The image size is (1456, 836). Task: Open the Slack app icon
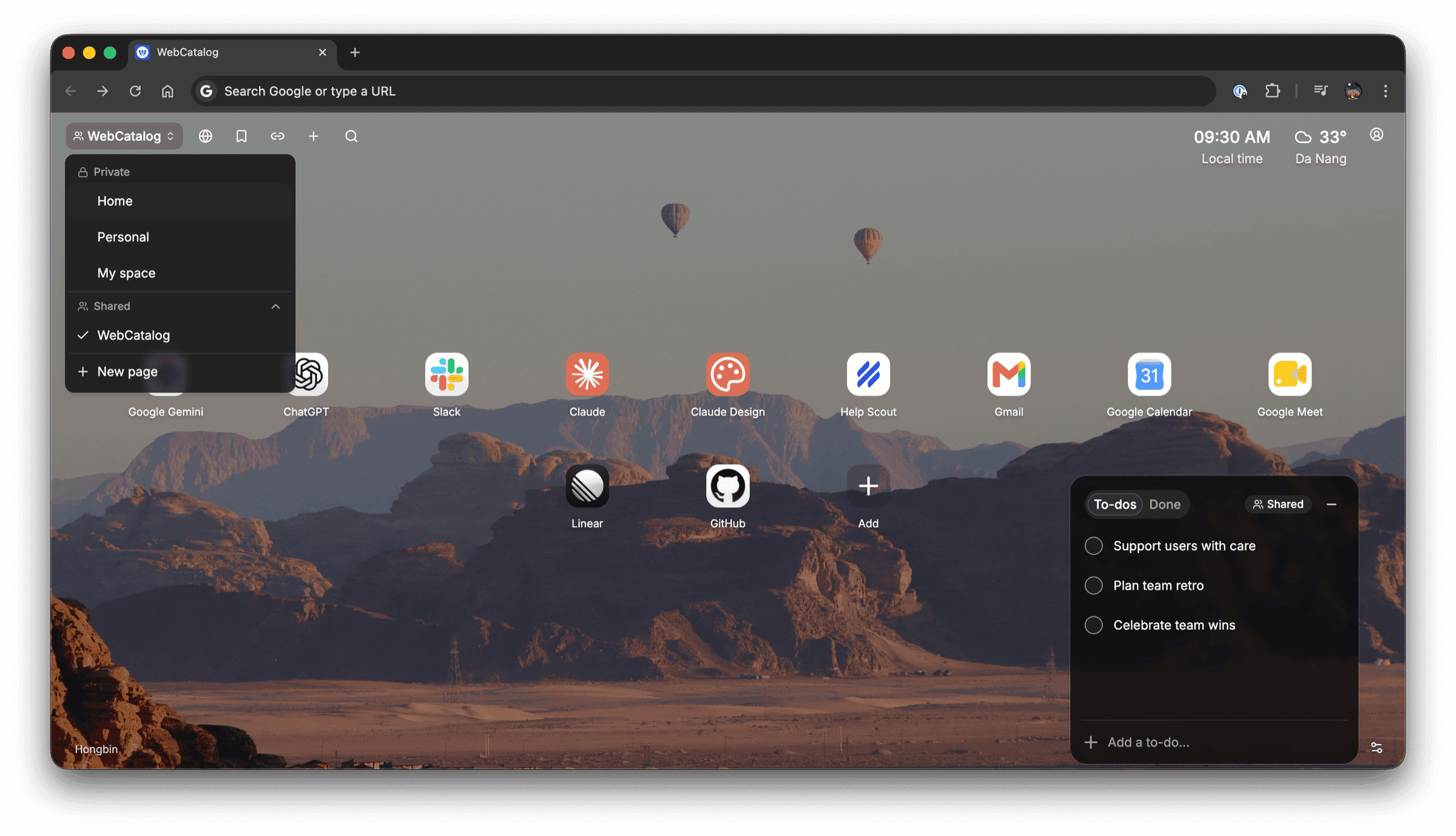(x=447, y=374)
